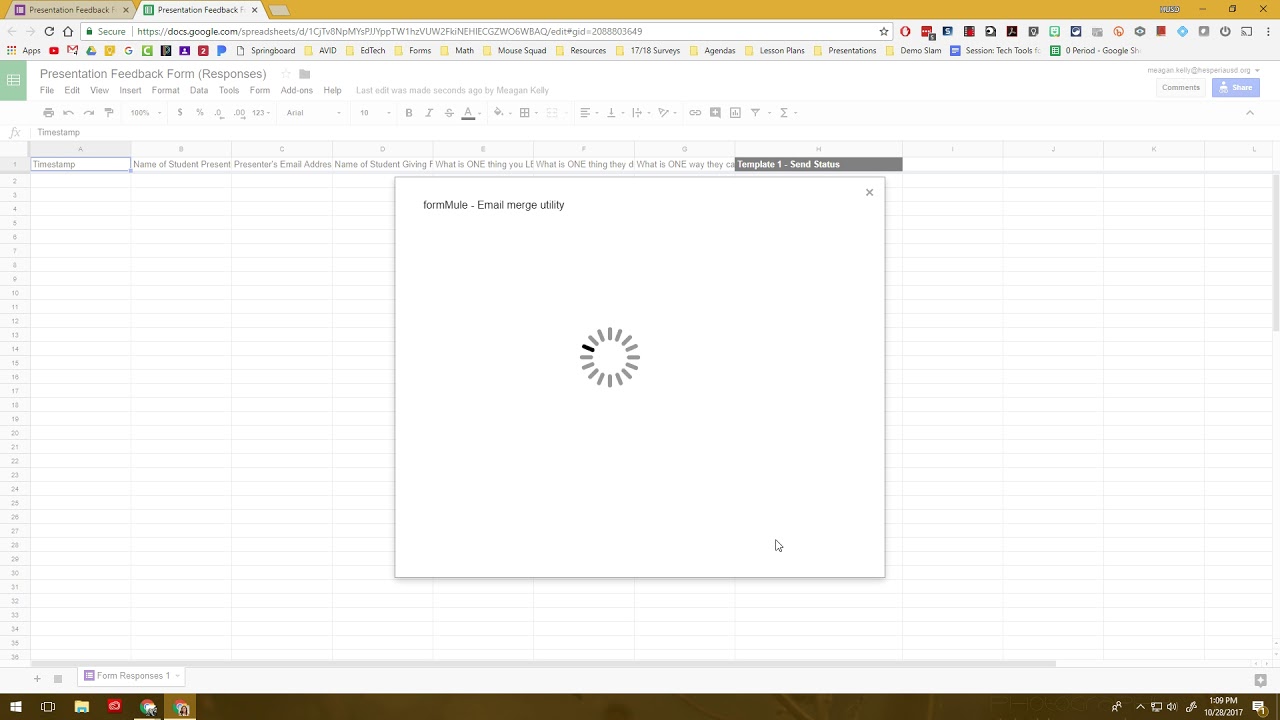This screenshot has height=720, width=1280.
Task: Select the Paint format roller icon
Action: [109, 112]
